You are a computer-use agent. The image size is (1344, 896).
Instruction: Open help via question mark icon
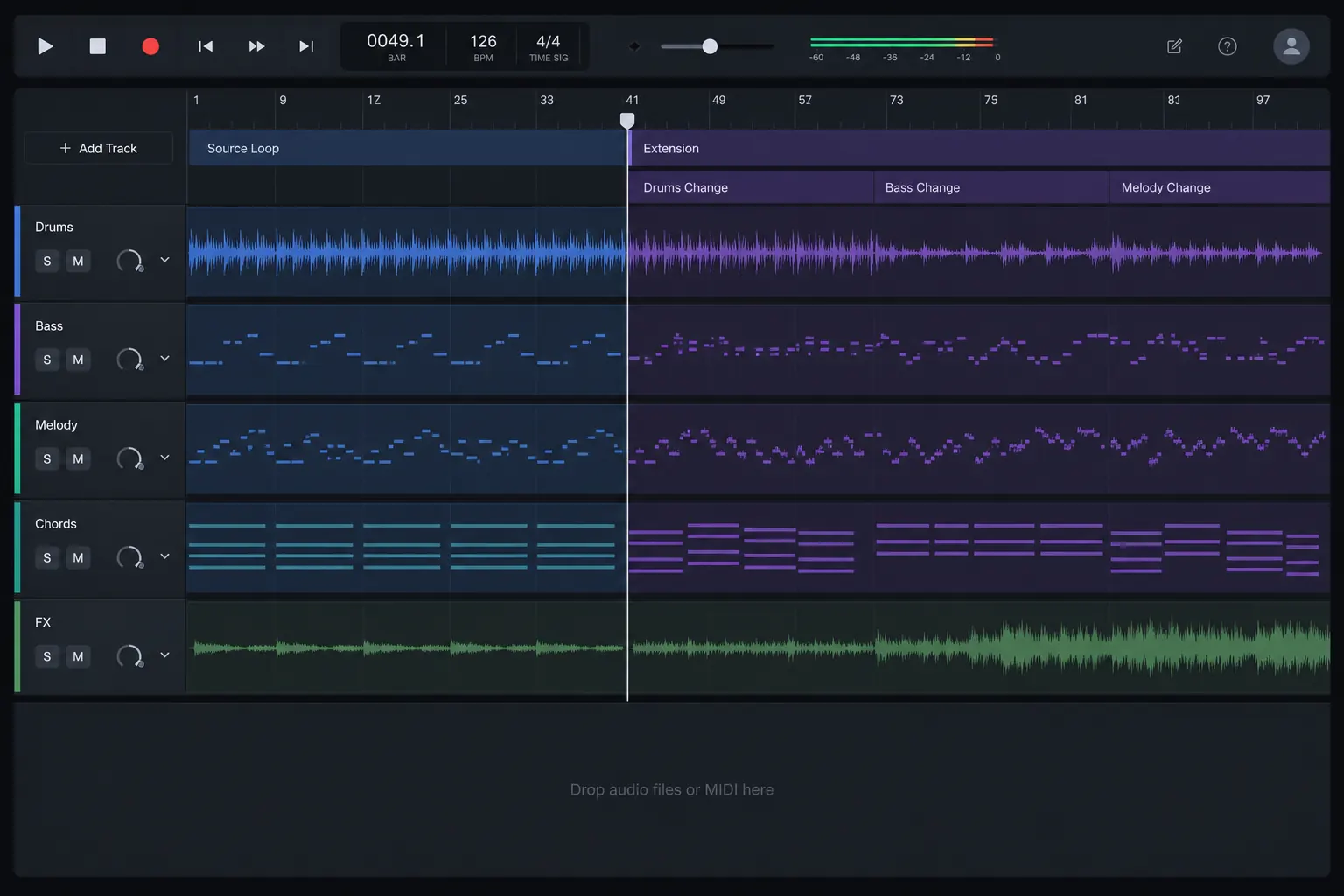click(1228, 46)
